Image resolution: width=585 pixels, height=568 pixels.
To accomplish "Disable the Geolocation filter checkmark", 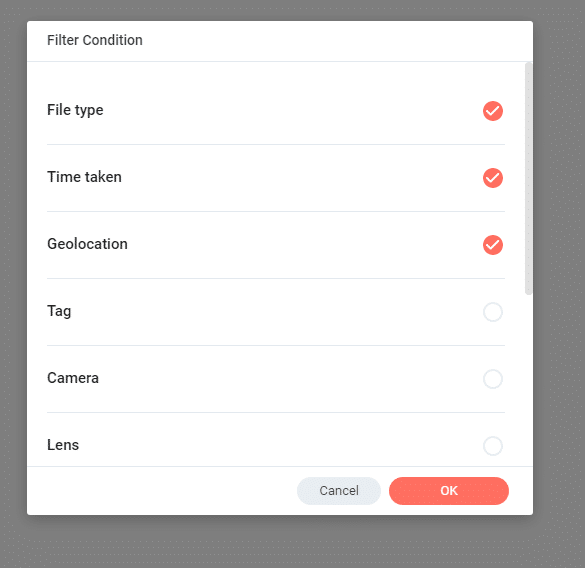I will 492,245.
